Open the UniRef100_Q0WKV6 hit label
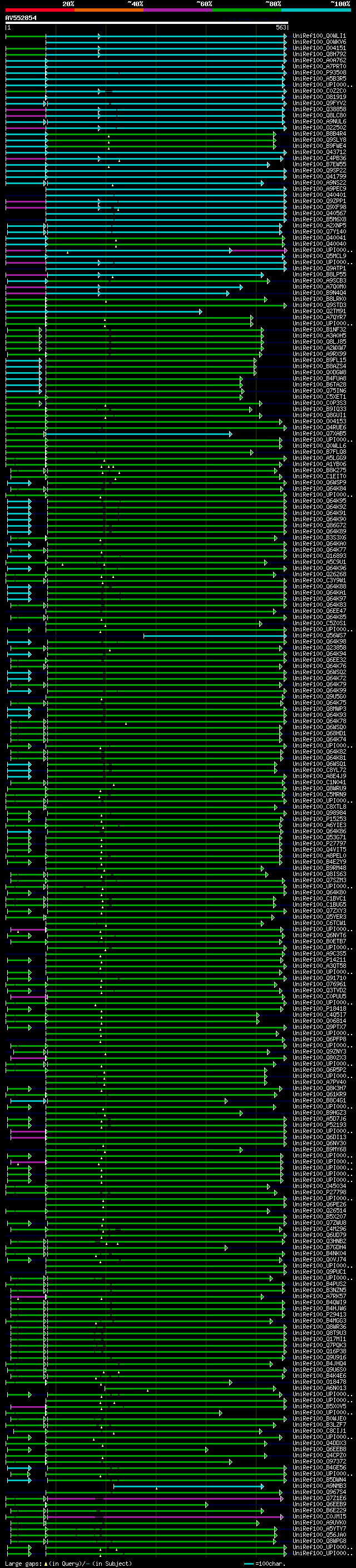Viewport: 356px width, 1568px height. (319, 42)
